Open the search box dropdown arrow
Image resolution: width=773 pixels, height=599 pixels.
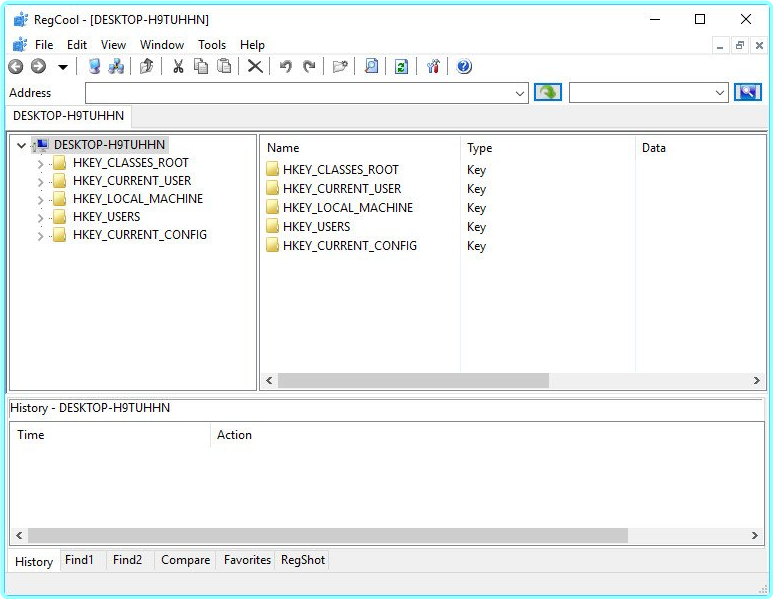point(720,93)
